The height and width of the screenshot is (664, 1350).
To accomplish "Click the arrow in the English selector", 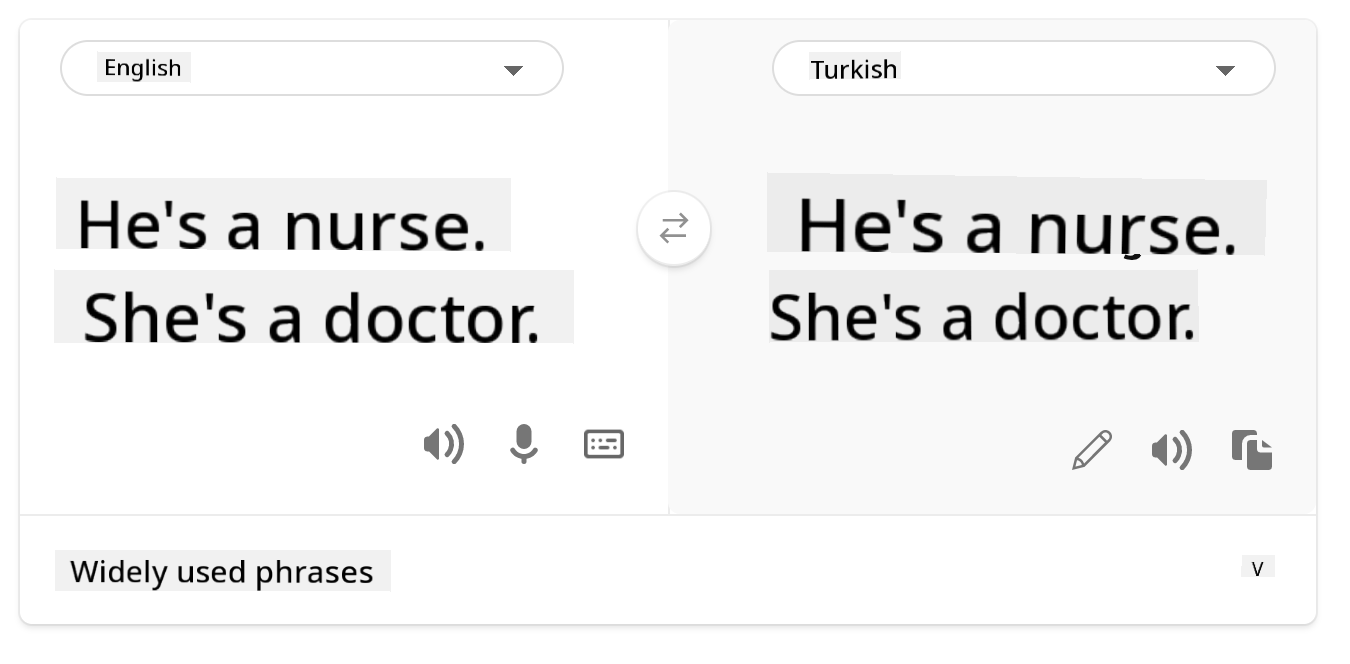I will pyautogui.click(x=513, y=70).
